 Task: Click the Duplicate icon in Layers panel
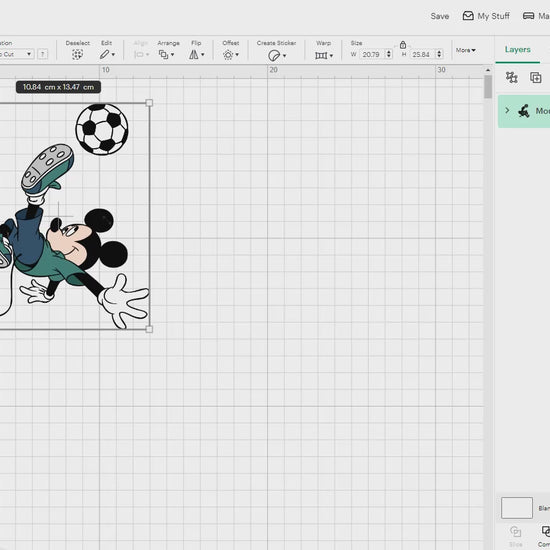coord(536,77)
